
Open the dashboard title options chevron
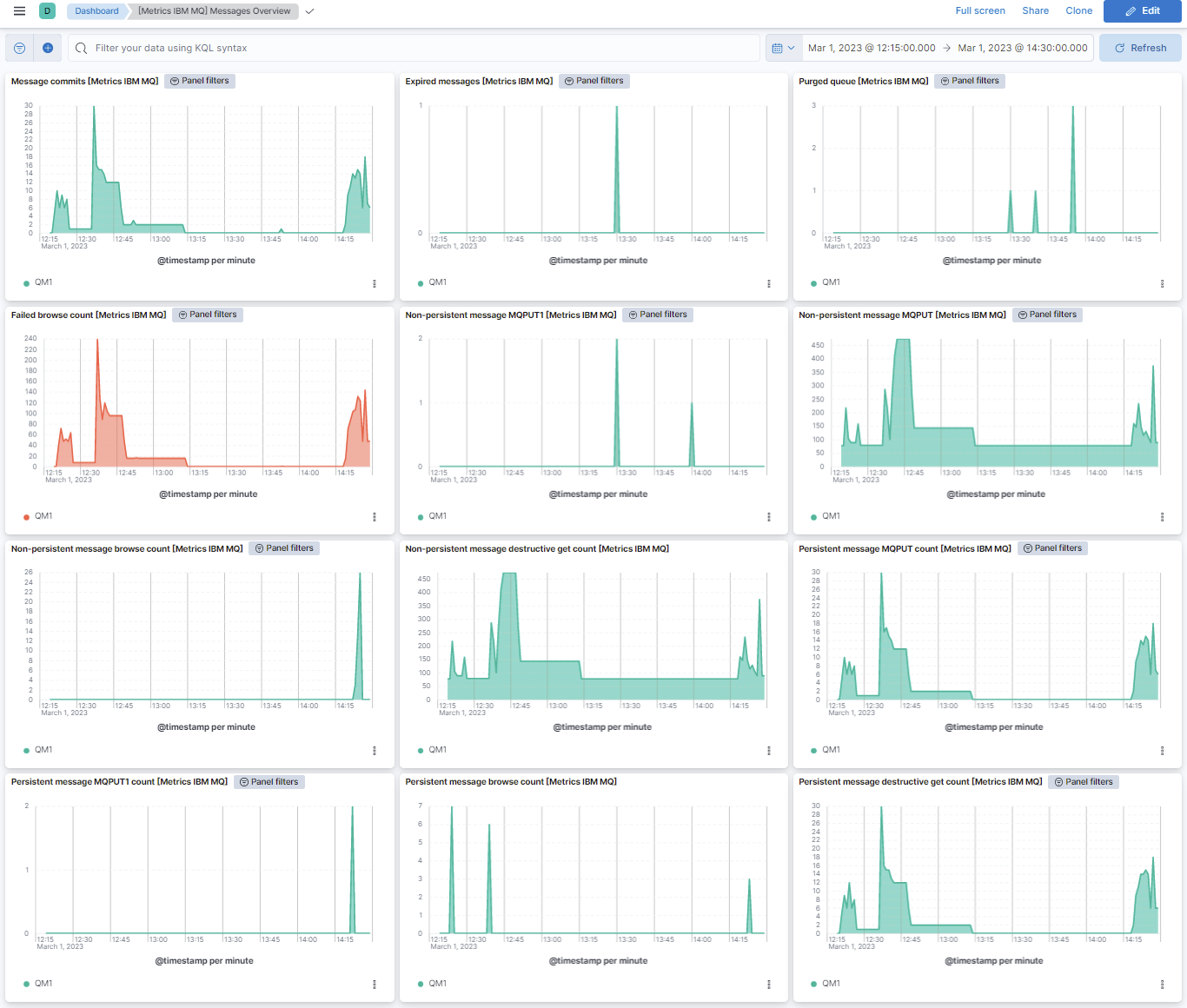coord(308,12)
